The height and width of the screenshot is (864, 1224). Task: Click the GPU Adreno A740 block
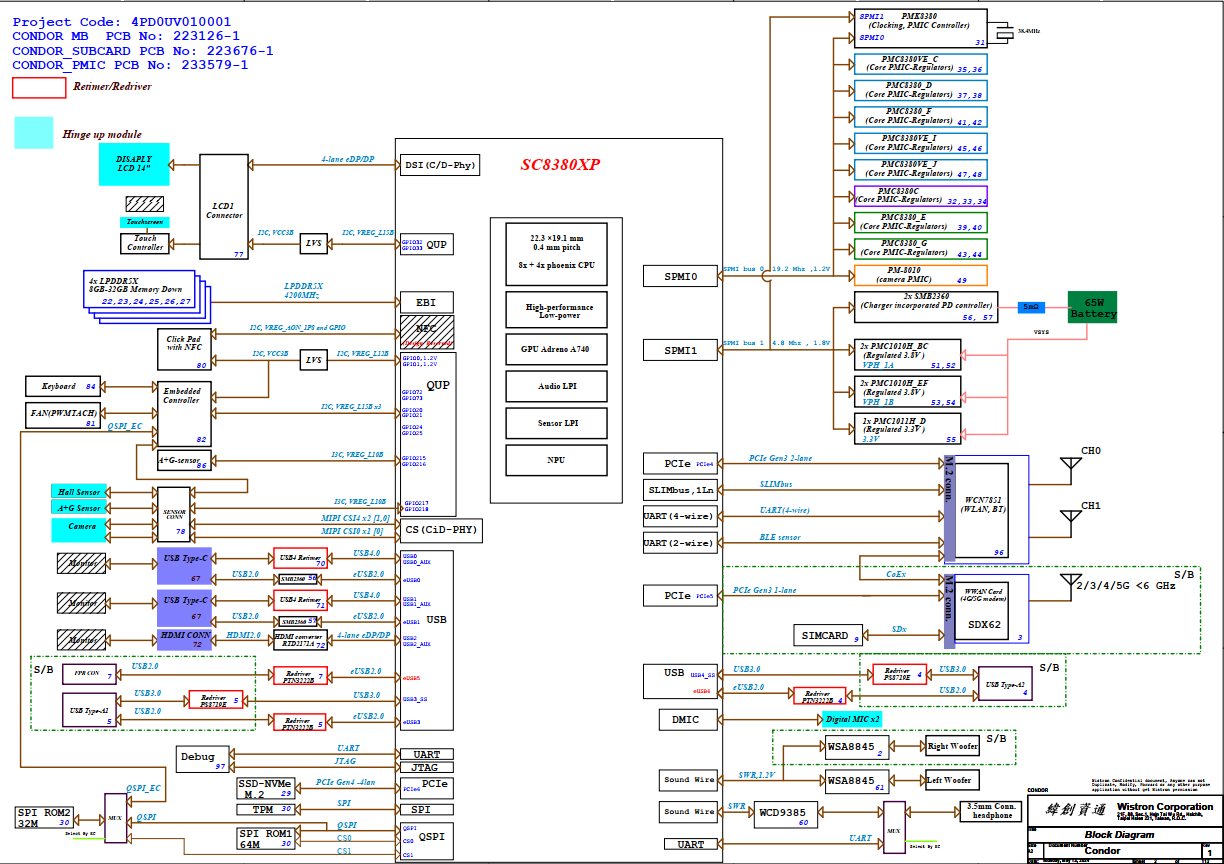(x=556, y=348)
